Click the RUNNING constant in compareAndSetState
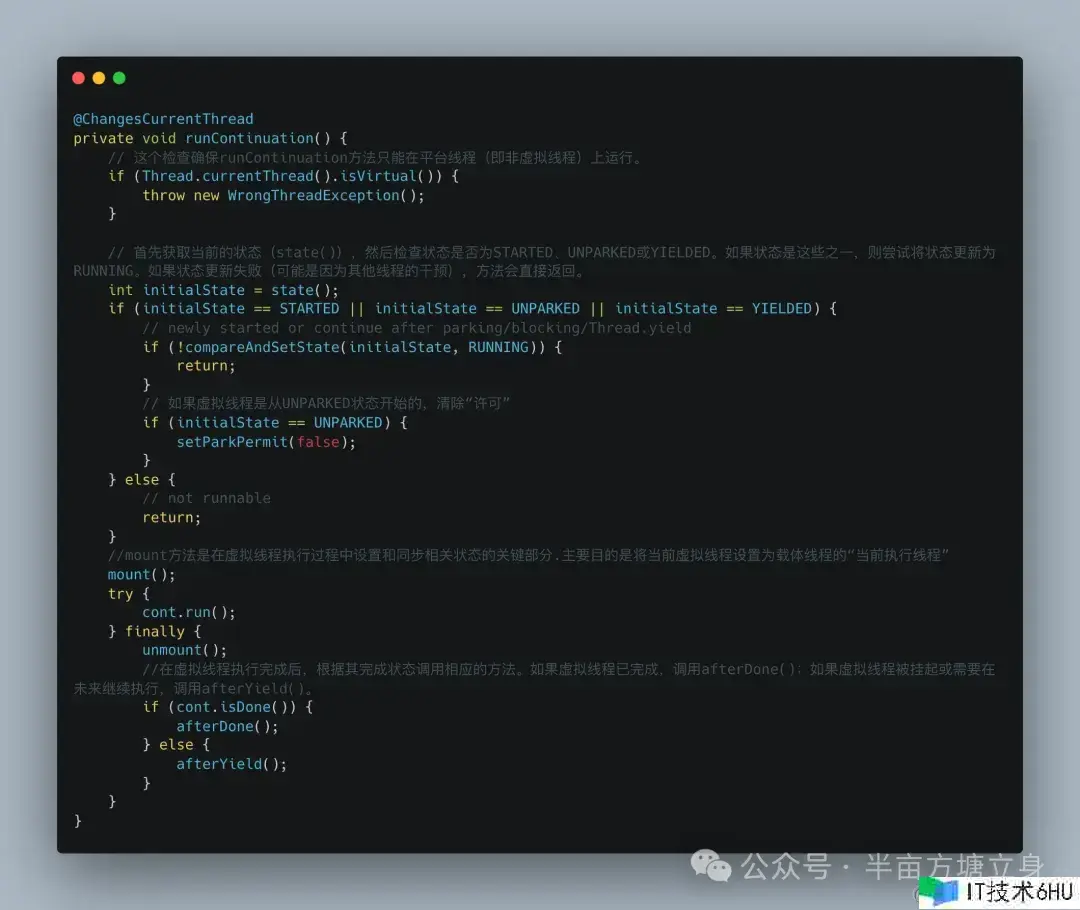Viewport: 1080px width, 910px height. (498, 347)
